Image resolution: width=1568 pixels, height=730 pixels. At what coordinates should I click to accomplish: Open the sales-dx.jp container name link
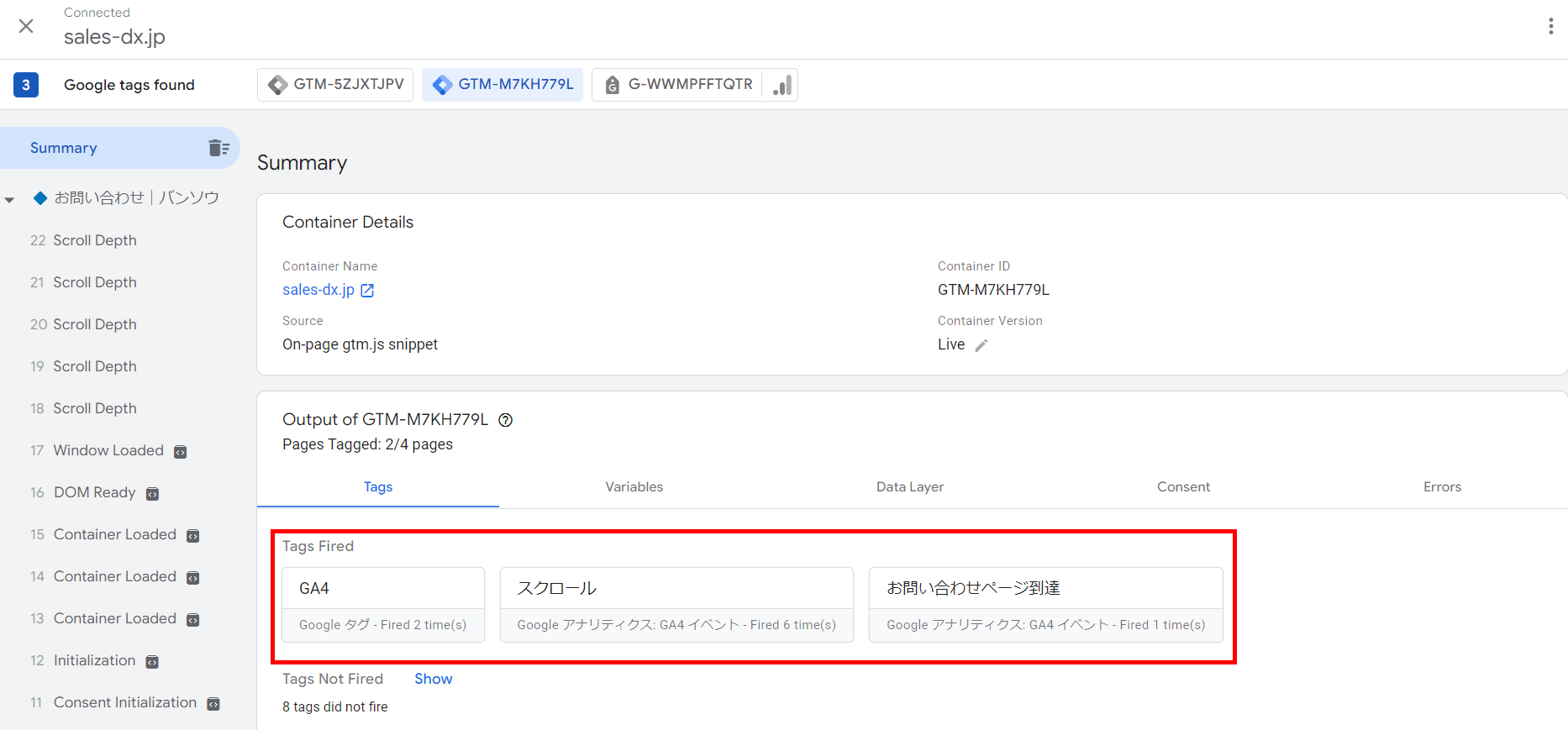coord(318,290)
